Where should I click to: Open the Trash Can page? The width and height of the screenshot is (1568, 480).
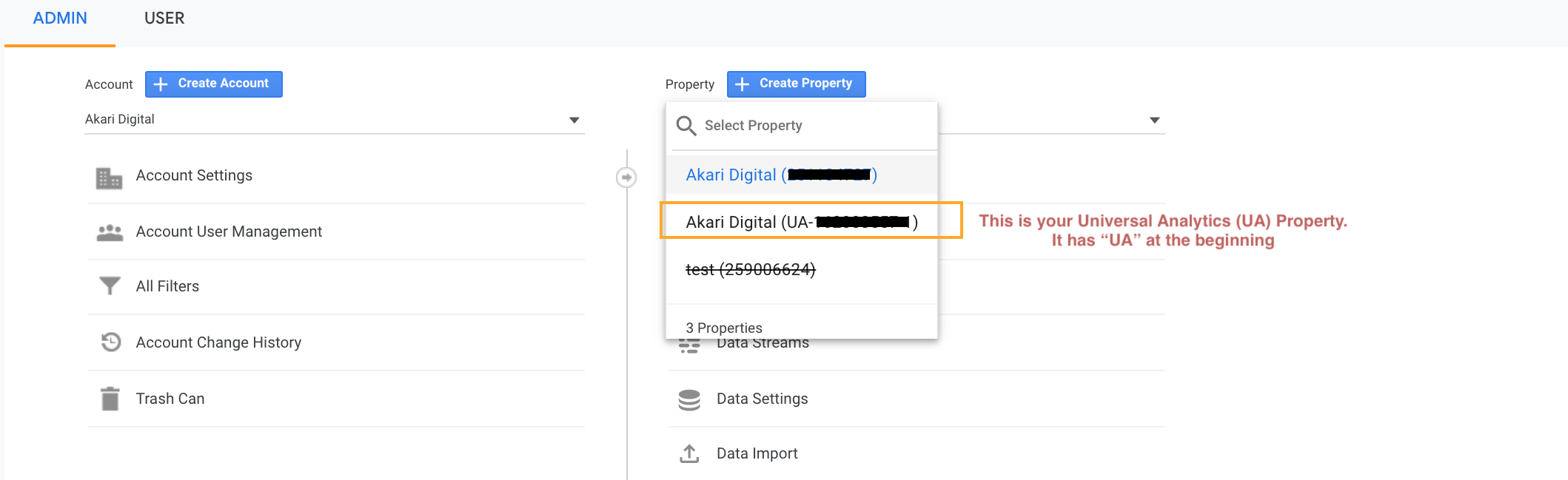[170, 399]
